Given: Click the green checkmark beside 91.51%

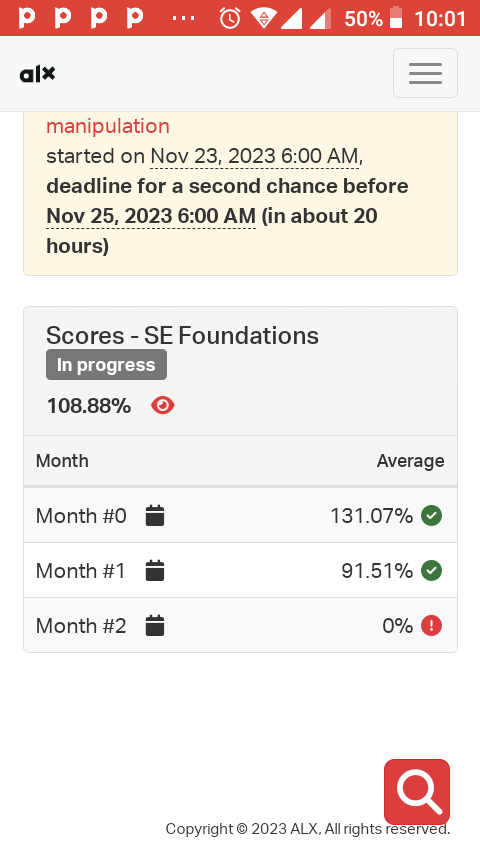Looking at the screenshot, I should click(x=431, y=571).
